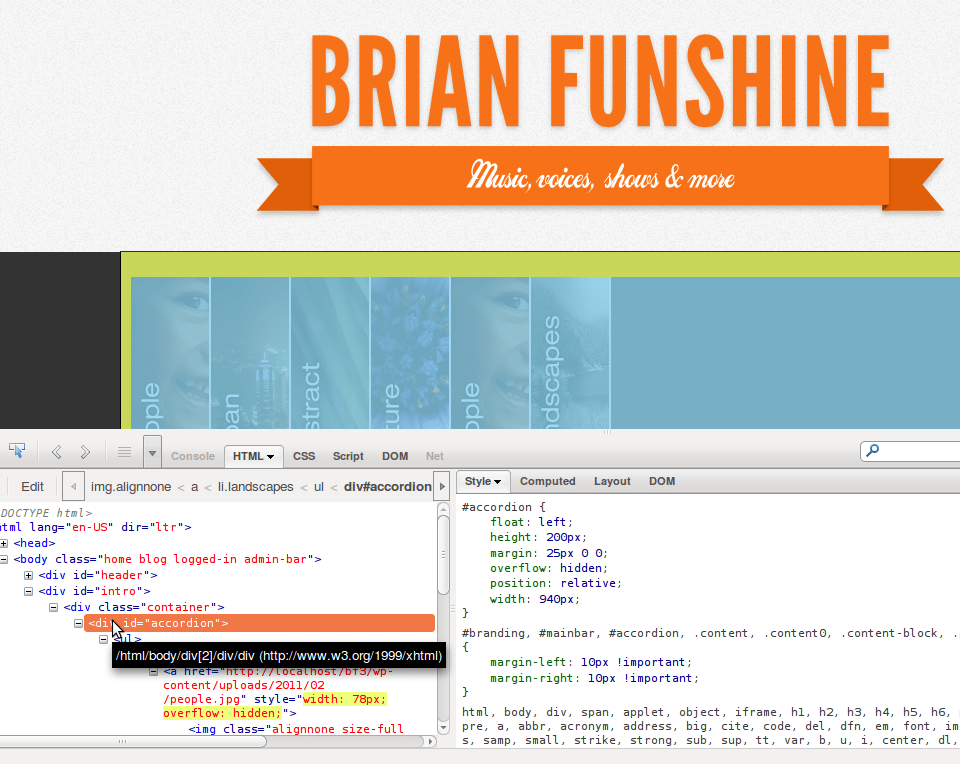This screenshot has height=764, width=960.
Task: Collapse the ul node
Action: point(103,639)
